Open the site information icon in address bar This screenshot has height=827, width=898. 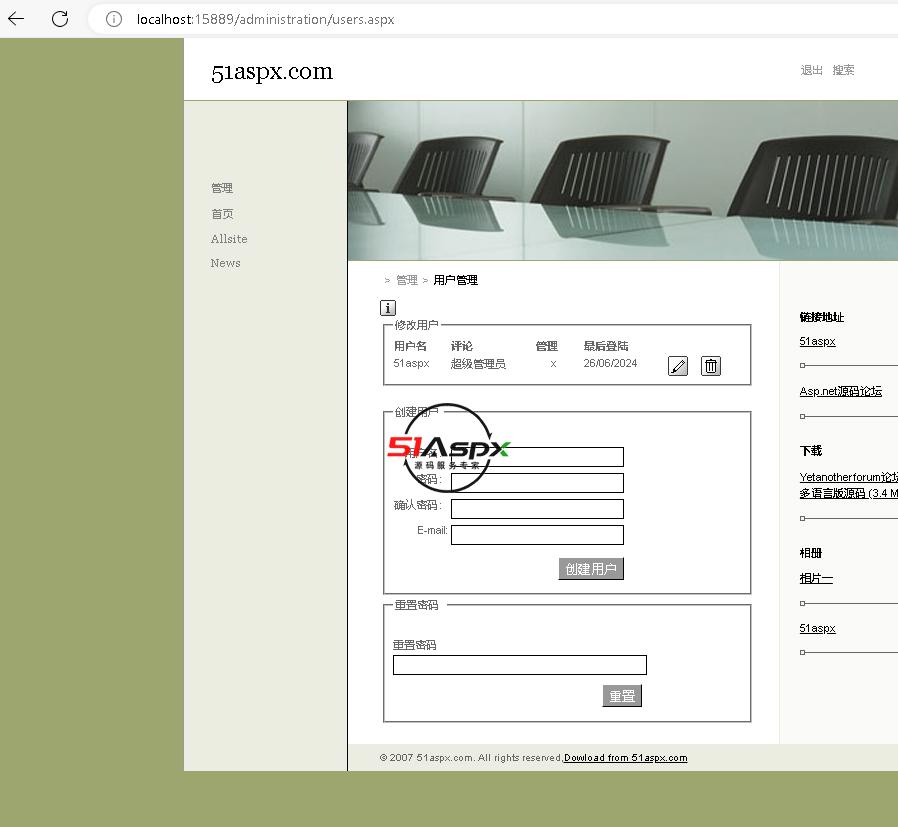point(114,19)
